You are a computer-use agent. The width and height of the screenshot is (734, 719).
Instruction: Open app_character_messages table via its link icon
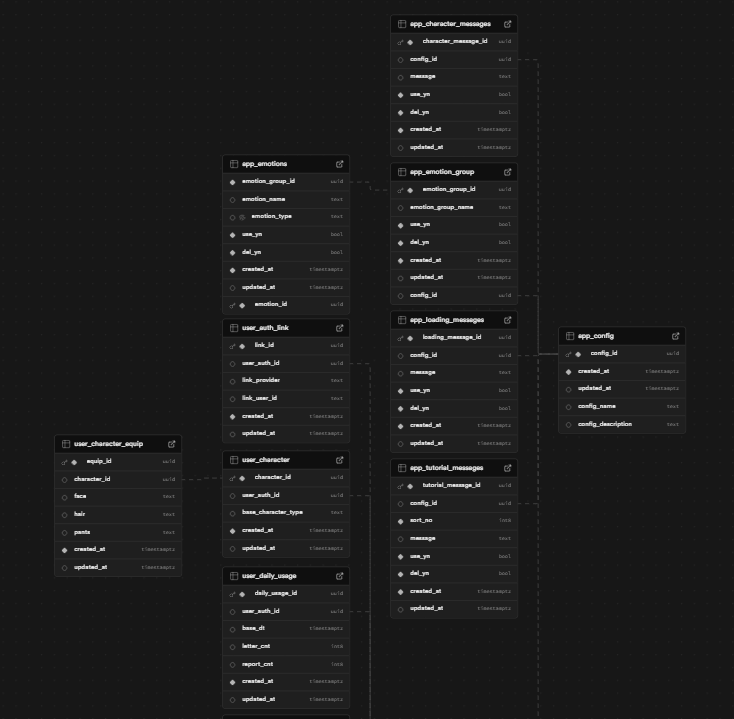pyautogui.click(x=507, y=23)
